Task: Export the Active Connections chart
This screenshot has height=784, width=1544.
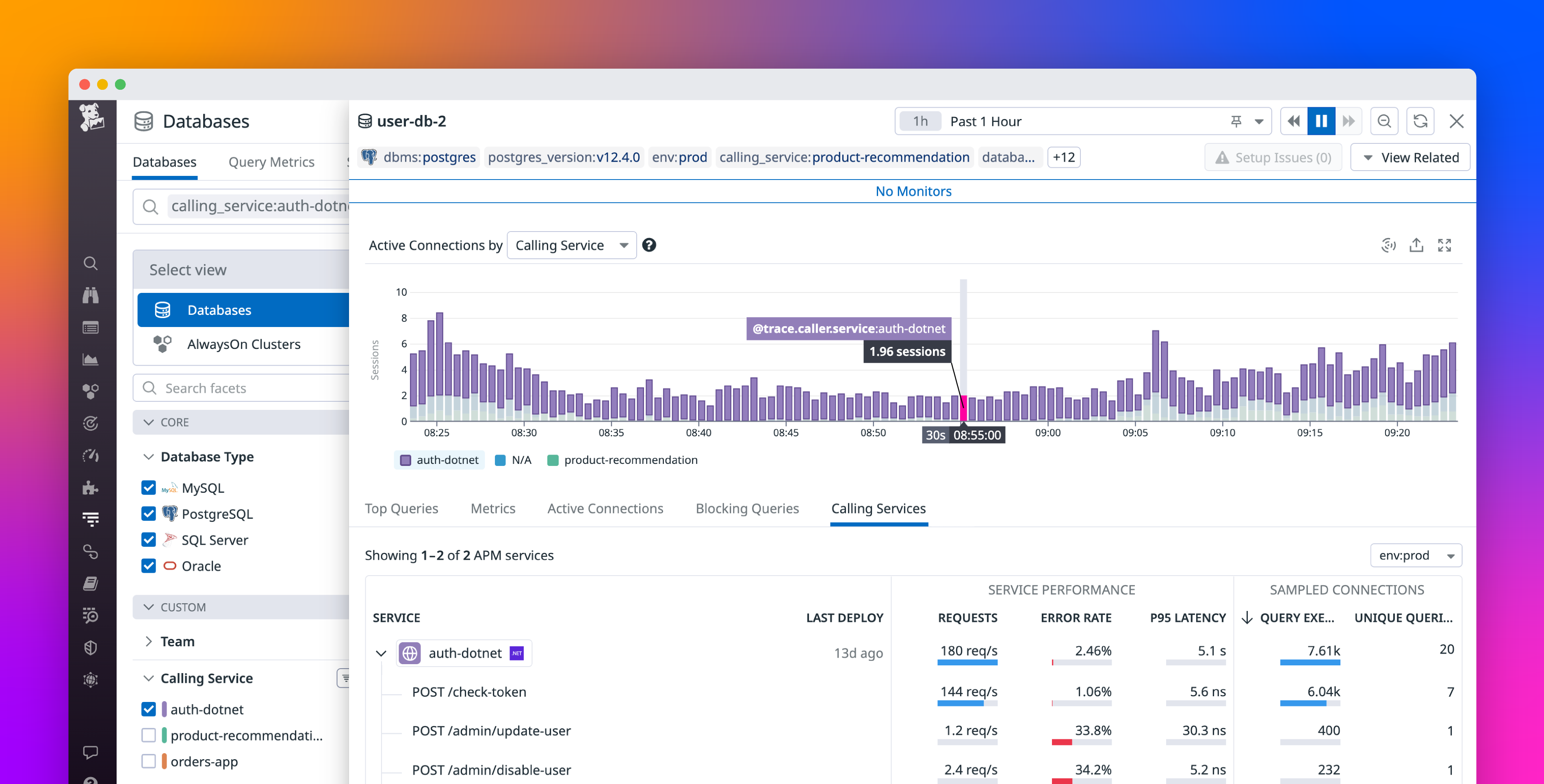Action: pos(1416,245)
